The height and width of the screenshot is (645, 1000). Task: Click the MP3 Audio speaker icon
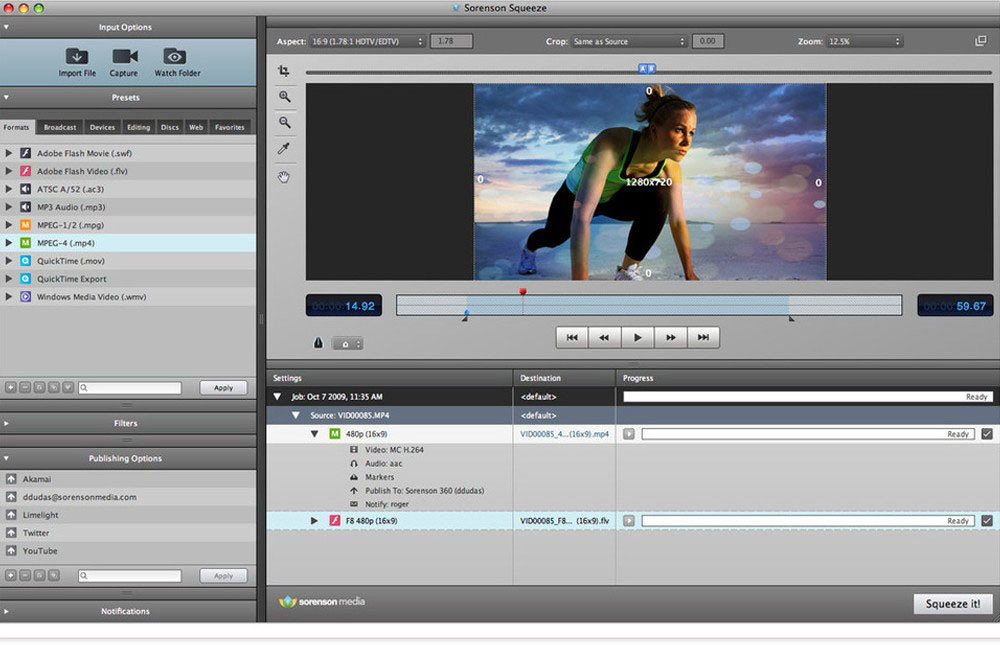coord(26,207)
